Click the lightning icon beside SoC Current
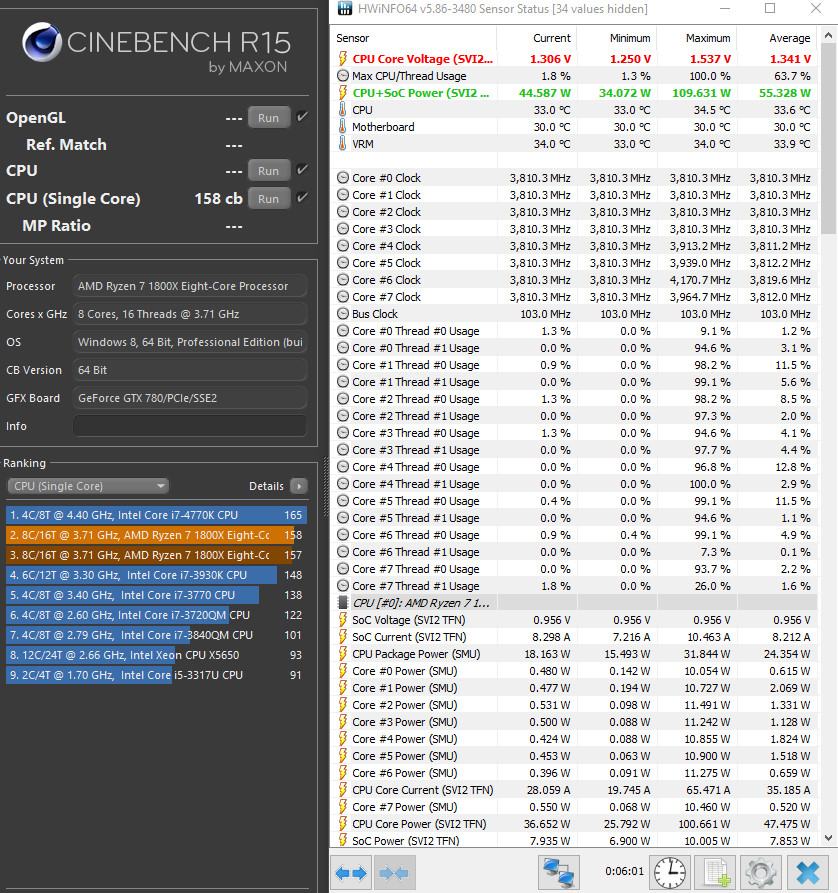Viewport: 838px width, 893px height. (x=342, y=637)
